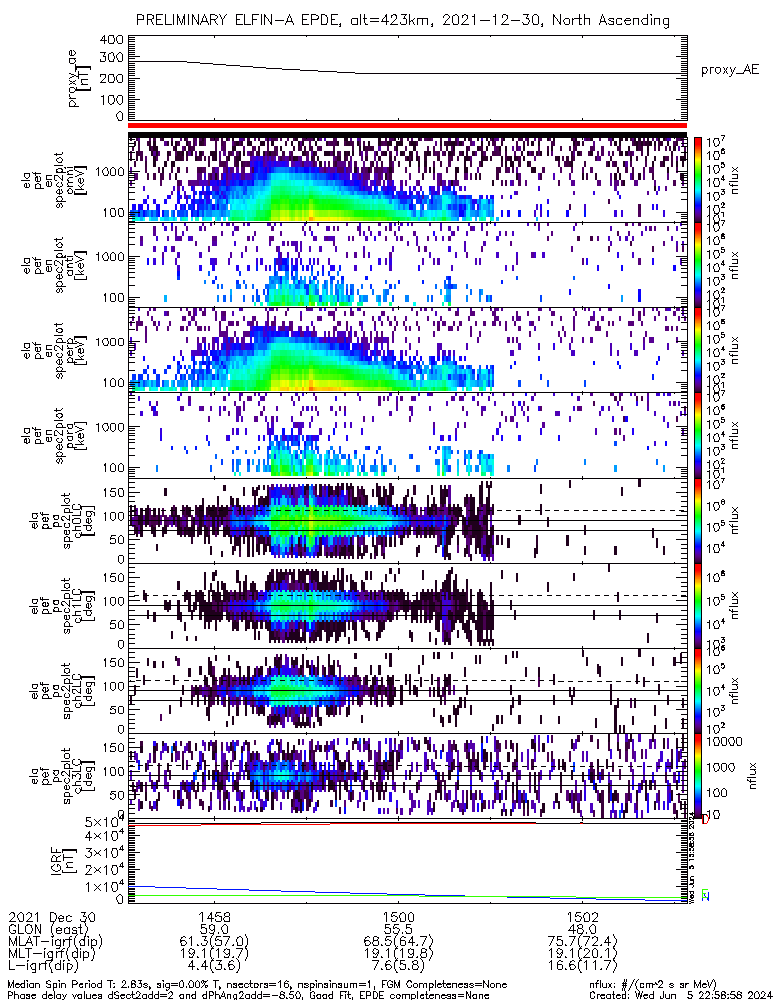Click the '2021 Dec 30' date label
This screenshot has height=1000, width=775.
pos(52,917)
